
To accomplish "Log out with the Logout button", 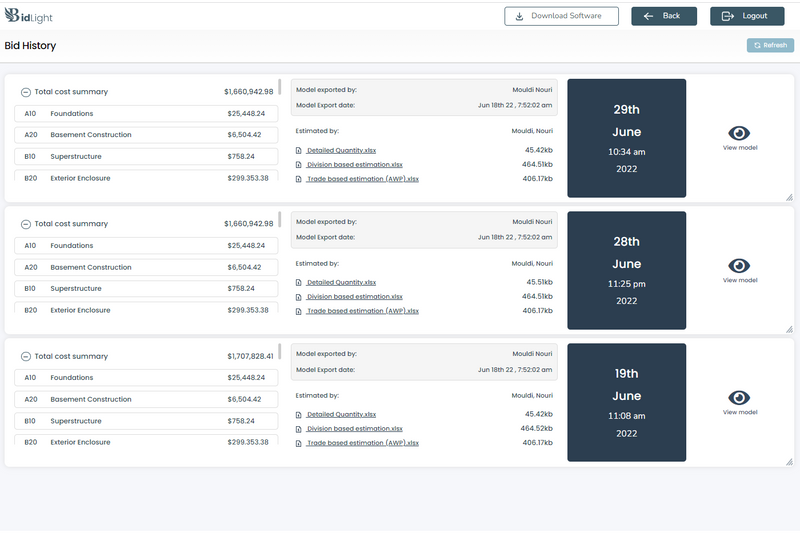I will click(x=747, y=16).
